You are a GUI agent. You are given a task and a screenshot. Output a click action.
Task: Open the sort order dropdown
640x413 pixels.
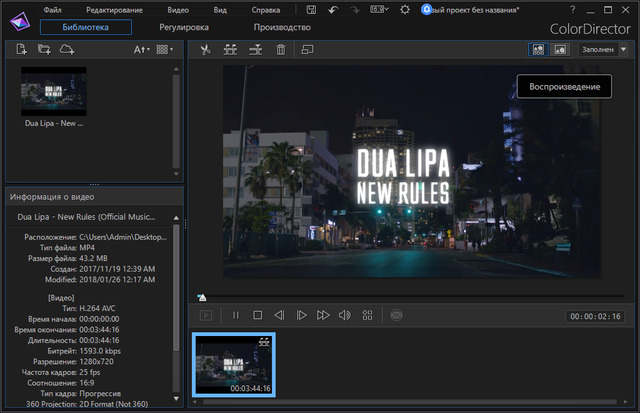[143, 49]
